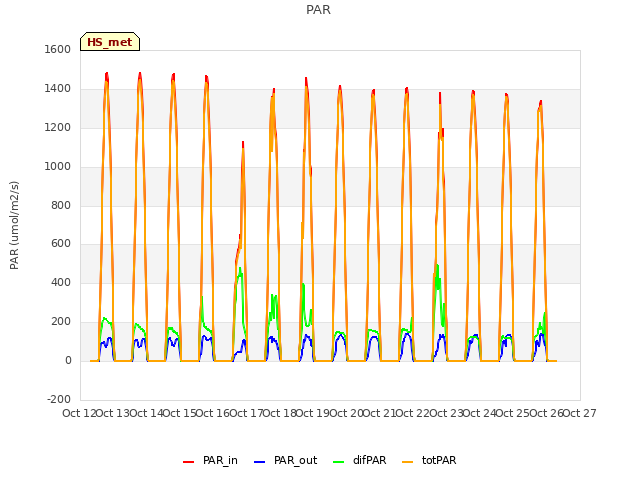Select the totPAR legend label
Screen dimensions: 640x480
click(439, 460)
